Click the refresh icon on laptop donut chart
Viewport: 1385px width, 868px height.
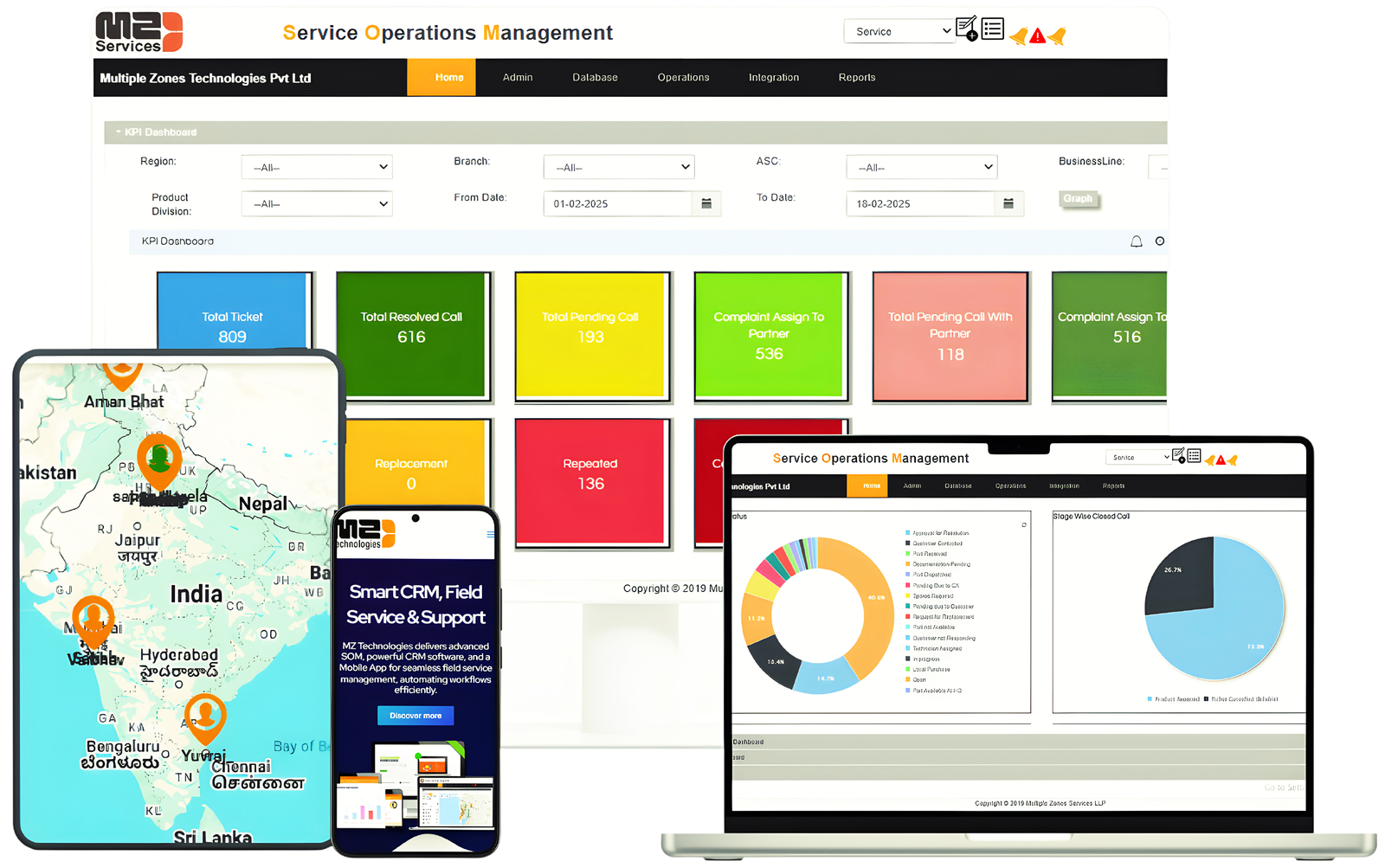pyautogui.click(x=1024, y=524)
